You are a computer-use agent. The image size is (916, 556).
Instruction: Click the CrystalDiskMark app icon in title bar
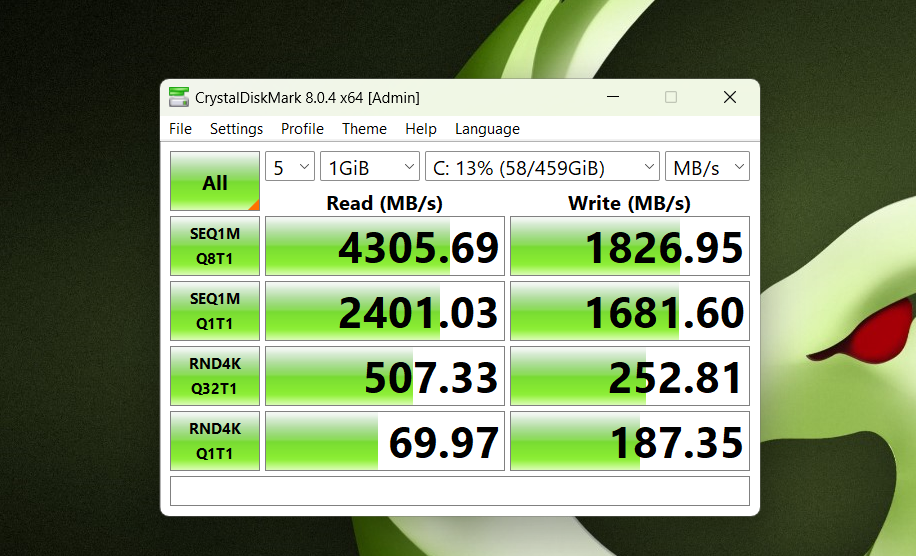[x=179, y=97]
